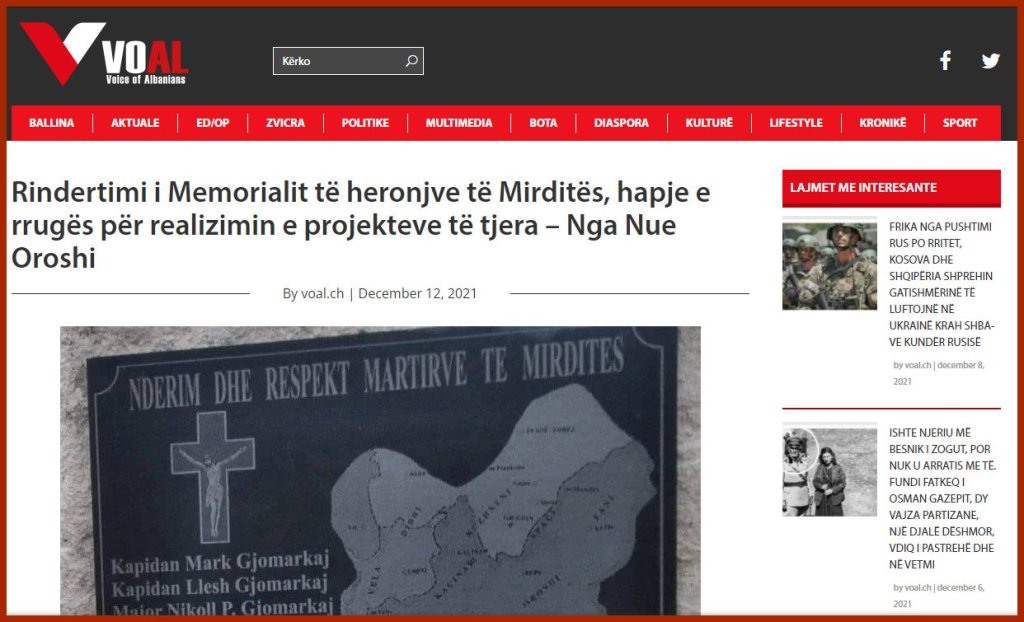Open the Twitter profile icon
Image resolution: width=1024 pixels, height=622 pixels.
[990, 61]
